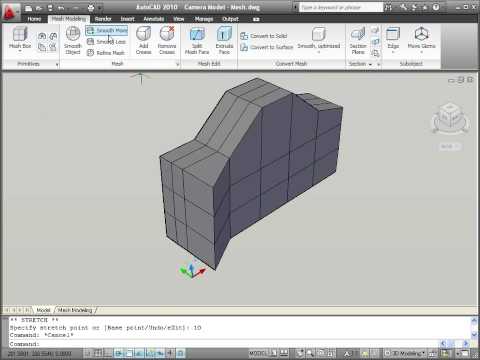The height and width of the screenshot is (360, 480).
Task: Click the ViewCube navigation widget
Action: click(x=451, y=118)
